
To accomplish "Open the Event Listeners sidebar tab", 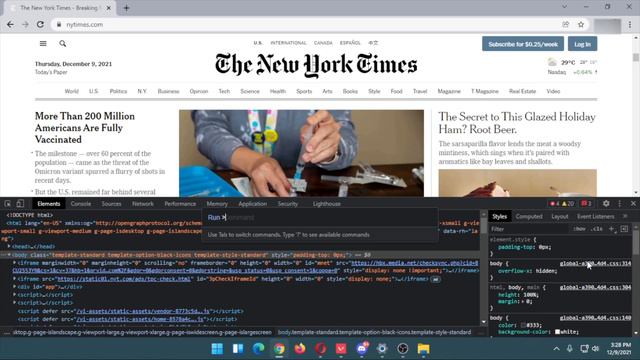I will 596,216.
